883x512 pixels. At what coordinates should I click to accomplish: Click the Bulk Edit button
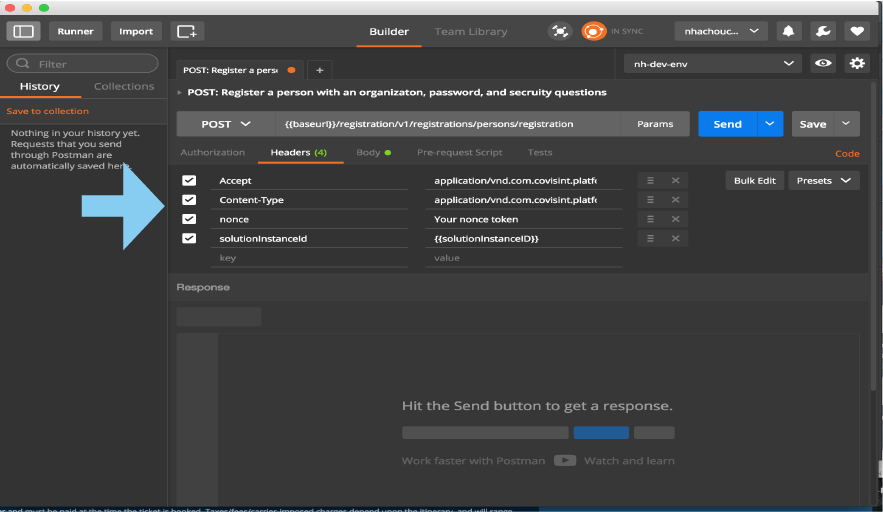(x=754, y=181)
